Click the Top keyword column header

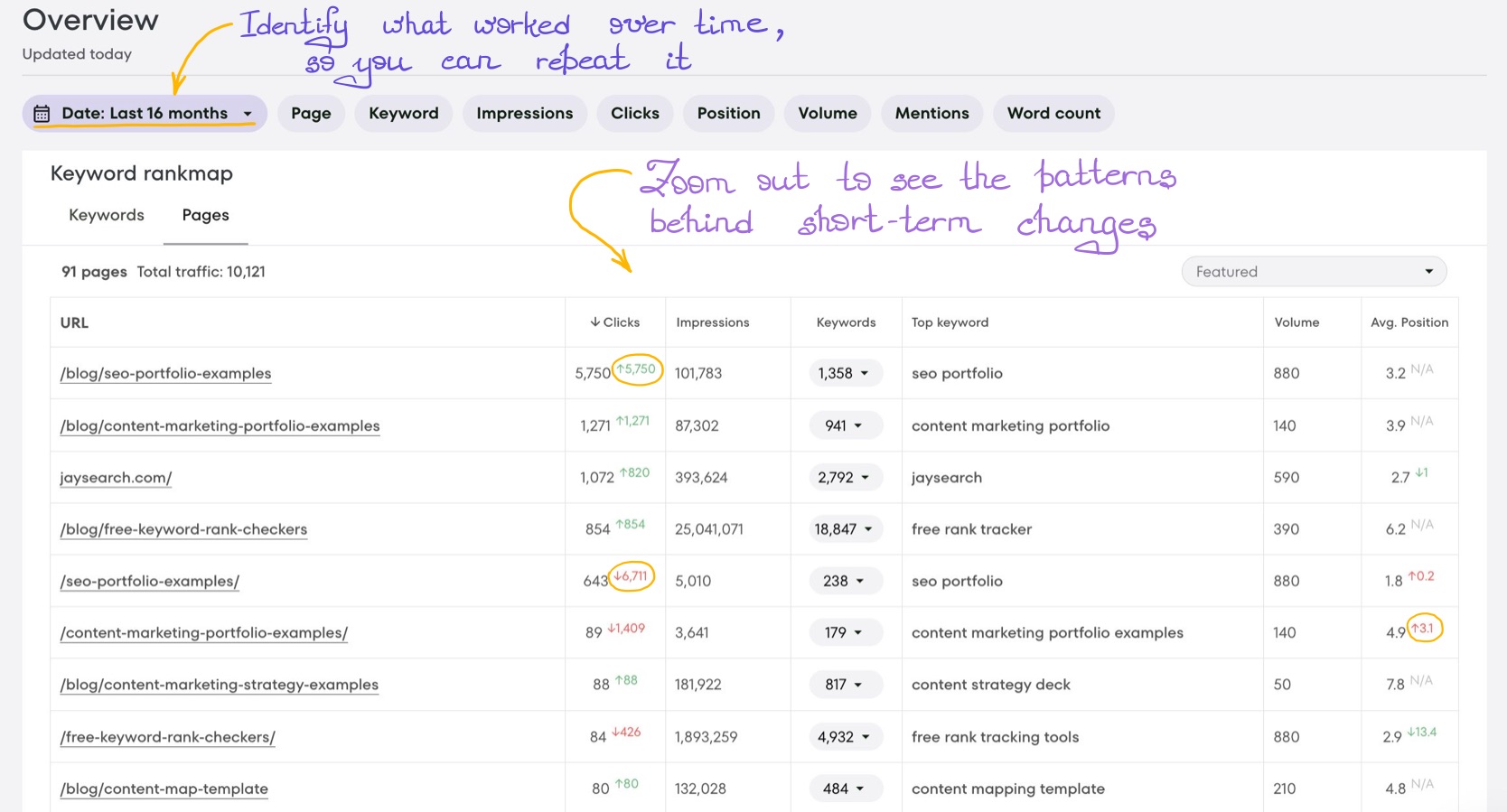pyautogui.click(x=950, y=322)
